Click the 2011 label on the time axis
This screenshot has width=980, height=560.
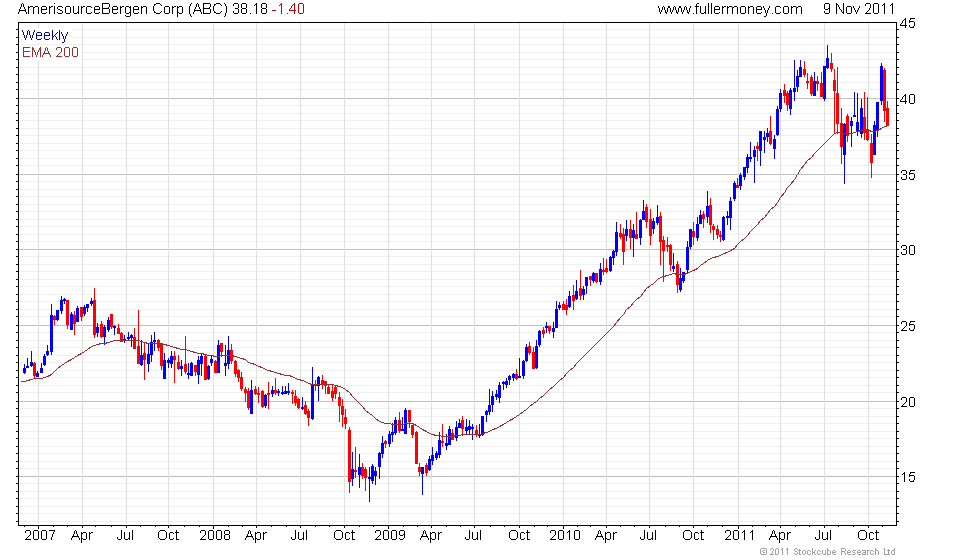[739, 536]
